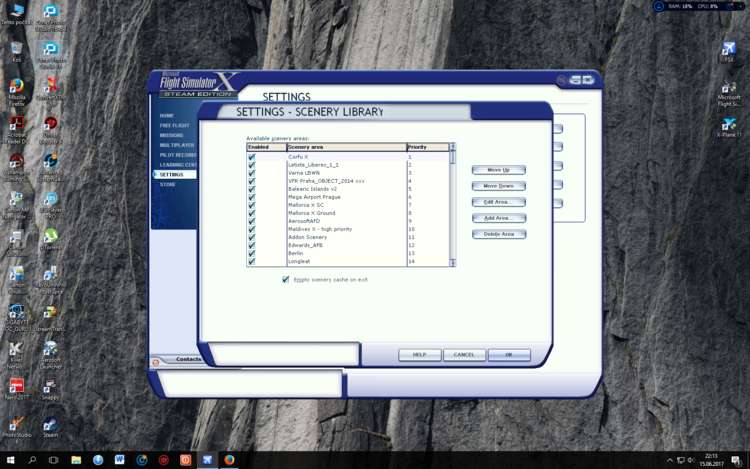
Task: Select Multiplayer in the sidebar
Action: pos(177,145)
